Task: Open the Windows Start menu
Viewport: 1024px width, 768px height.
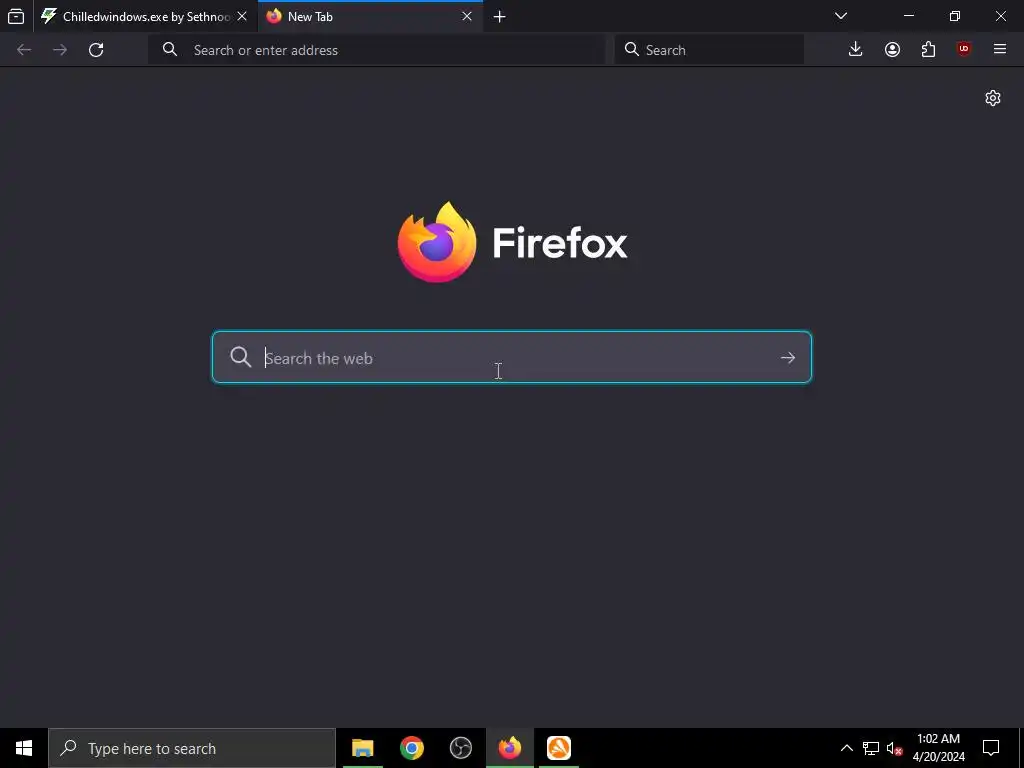Action: pos(24,748)
